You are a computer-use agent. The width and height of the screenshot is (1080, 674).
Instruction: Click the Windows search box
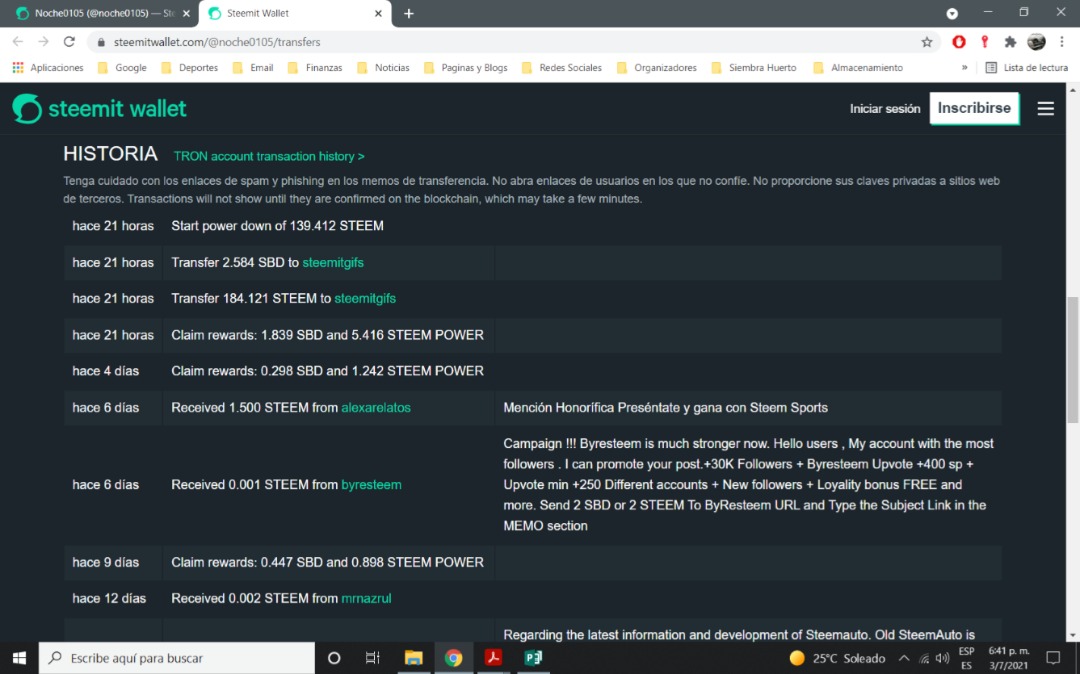coord(177,658)
